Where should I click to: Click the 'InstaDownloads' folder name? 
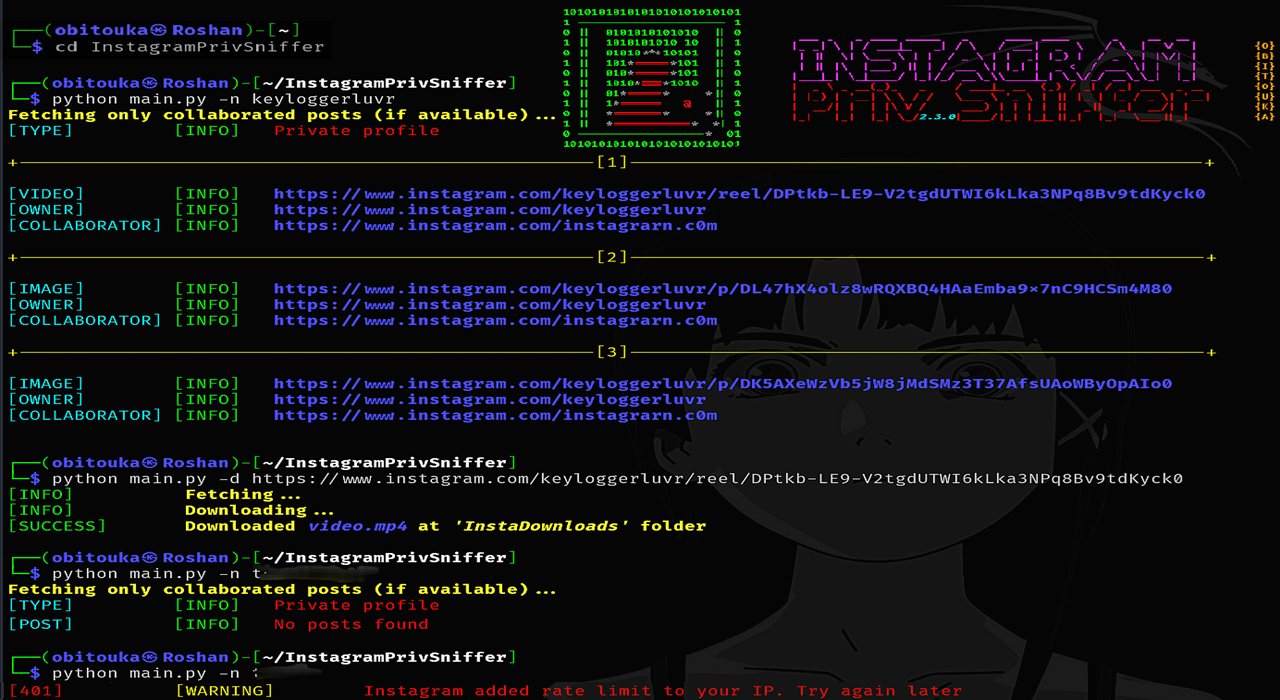click(x=541, y=526)
